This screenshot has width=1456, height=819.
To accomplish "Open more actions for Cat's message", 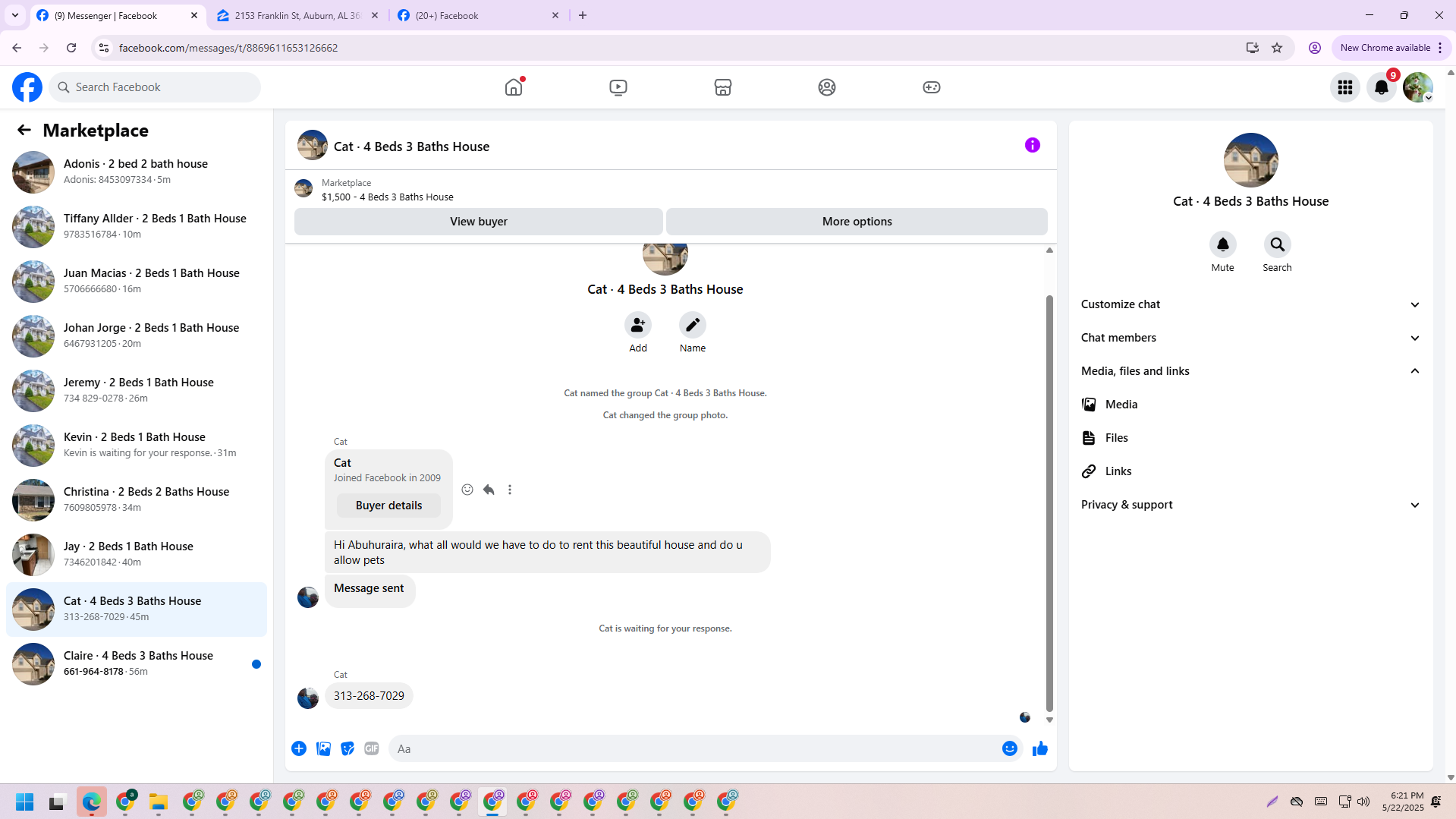I will pos(510,490).
